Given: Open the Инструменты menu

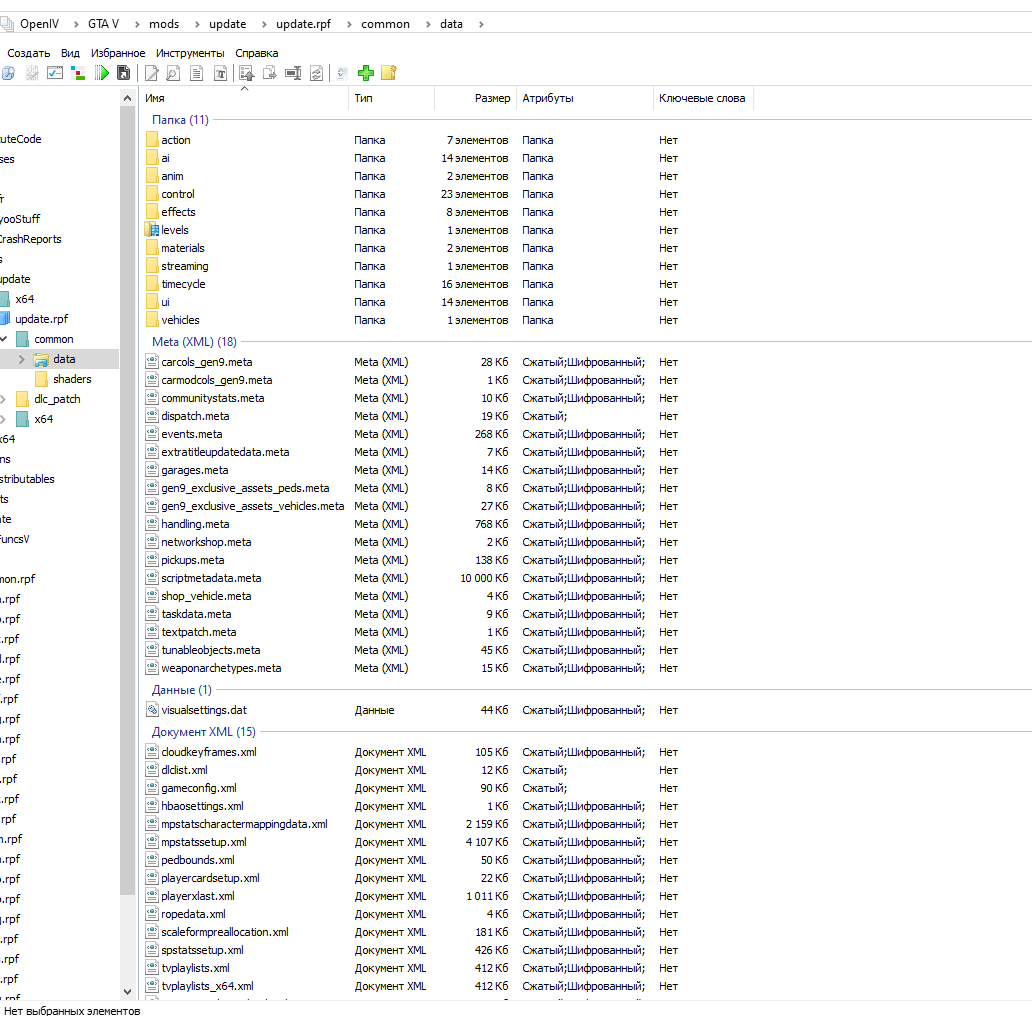Looking at the screenshot, I should [x=190, y=53].
